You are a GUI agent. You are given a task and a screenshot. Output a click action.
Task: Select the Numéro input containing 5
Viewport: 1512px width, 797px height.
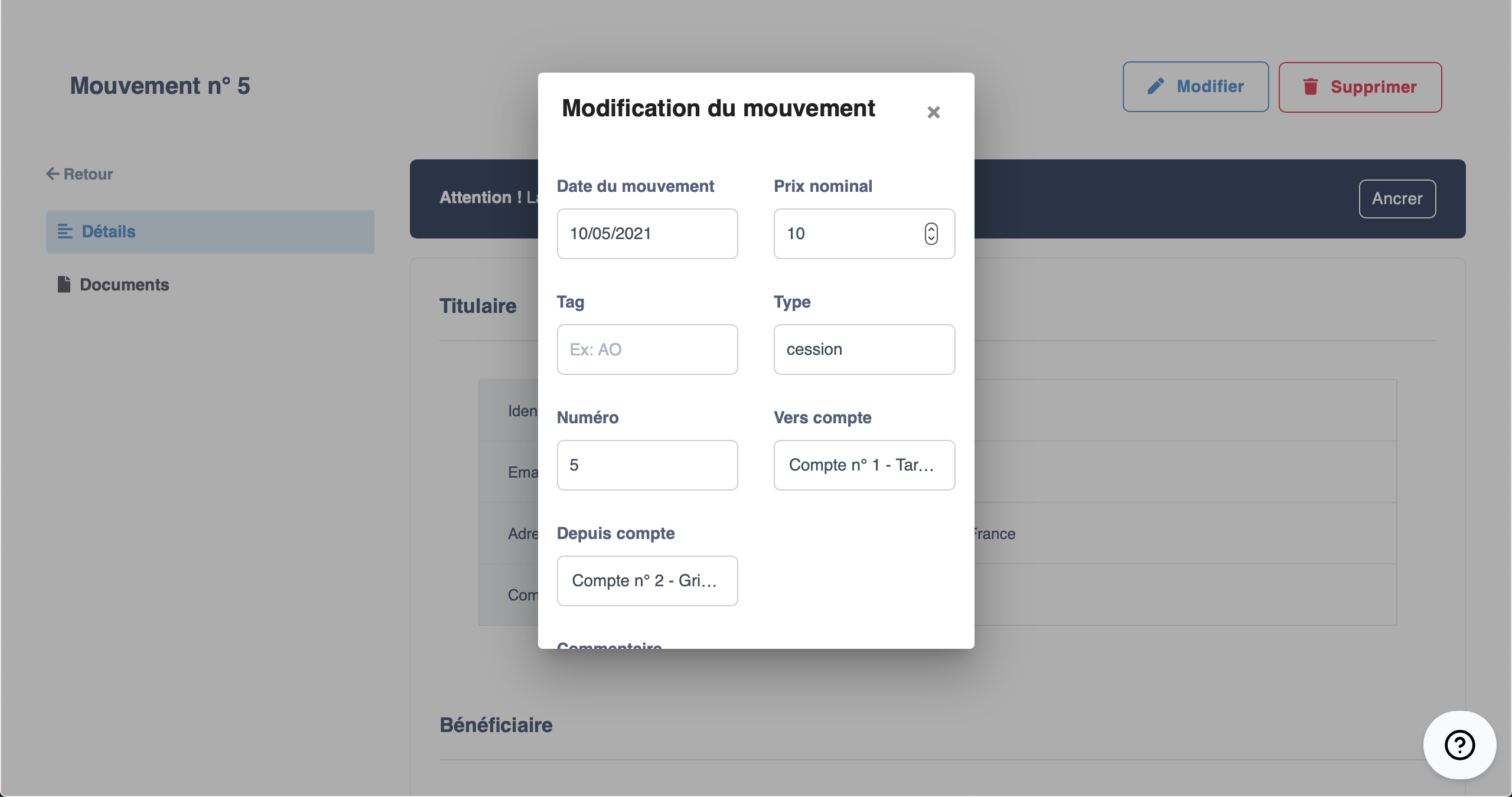tap(647, 465)
